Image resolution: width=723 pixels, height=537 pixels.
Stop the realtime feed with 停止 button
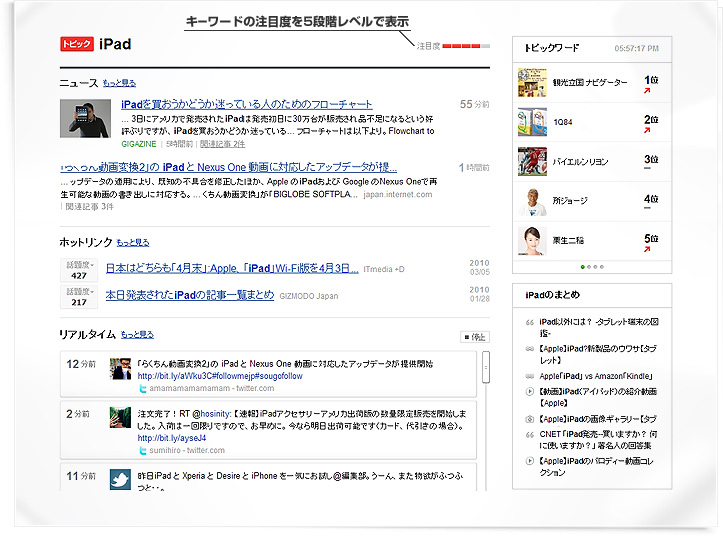click(475, 337)
